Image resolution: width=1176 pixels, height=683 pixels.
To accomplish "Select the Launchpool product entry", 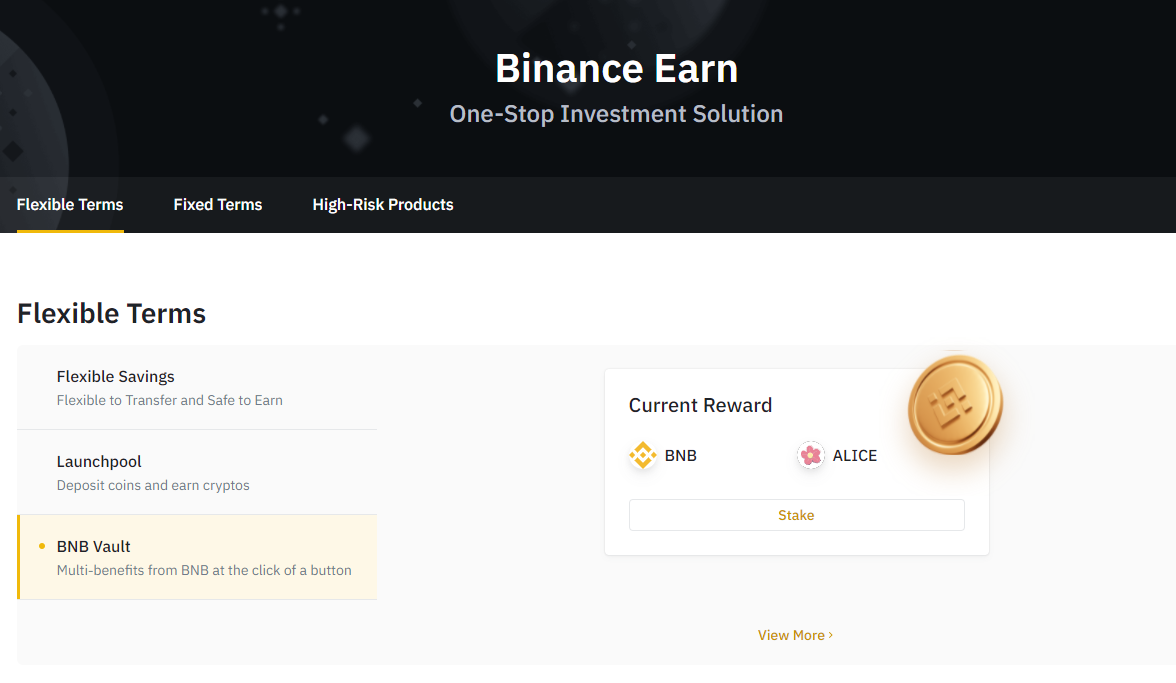I will [197, 472].
